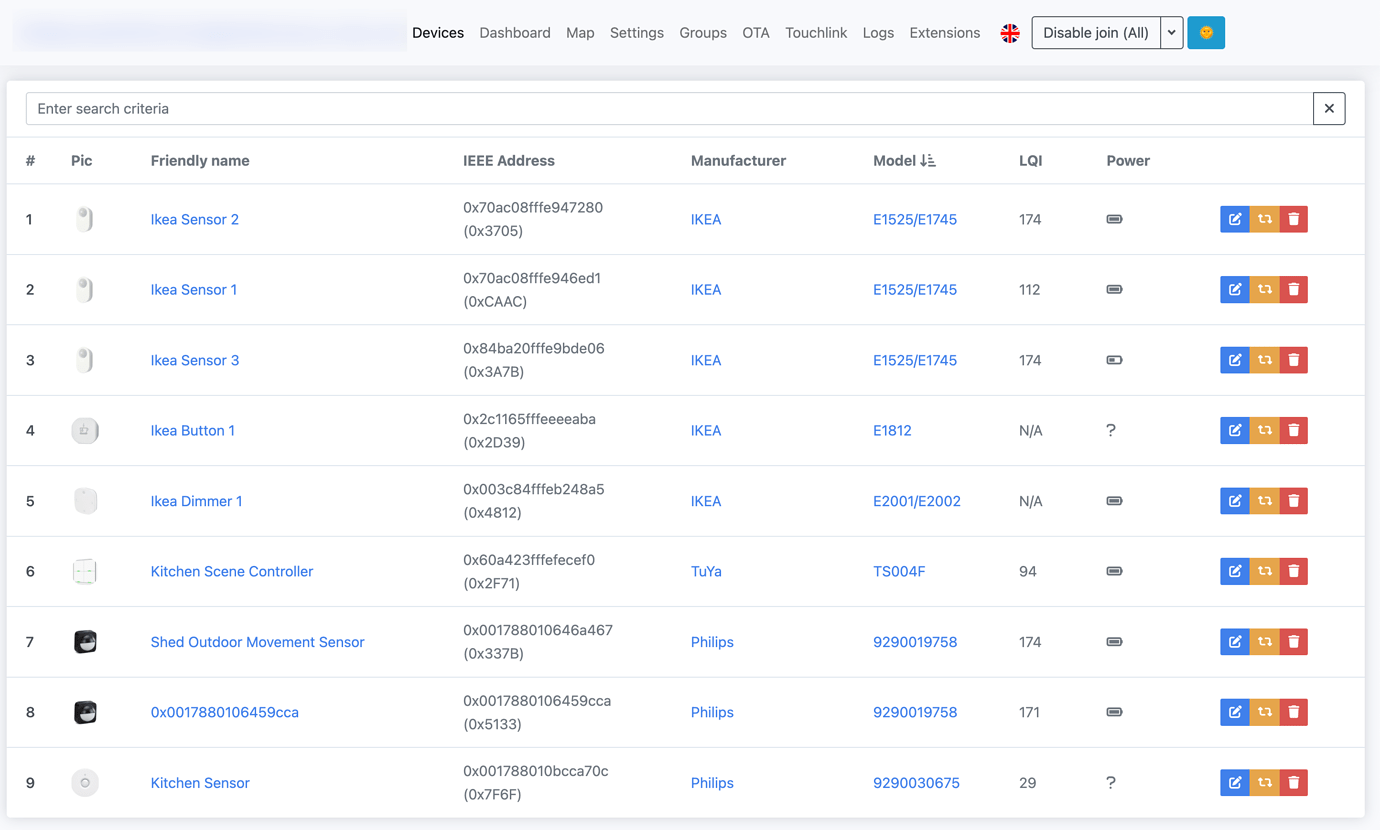Screen dimensions: 1380x830
Task: Click the British flag language icon
Action: tap(1010, 32)
